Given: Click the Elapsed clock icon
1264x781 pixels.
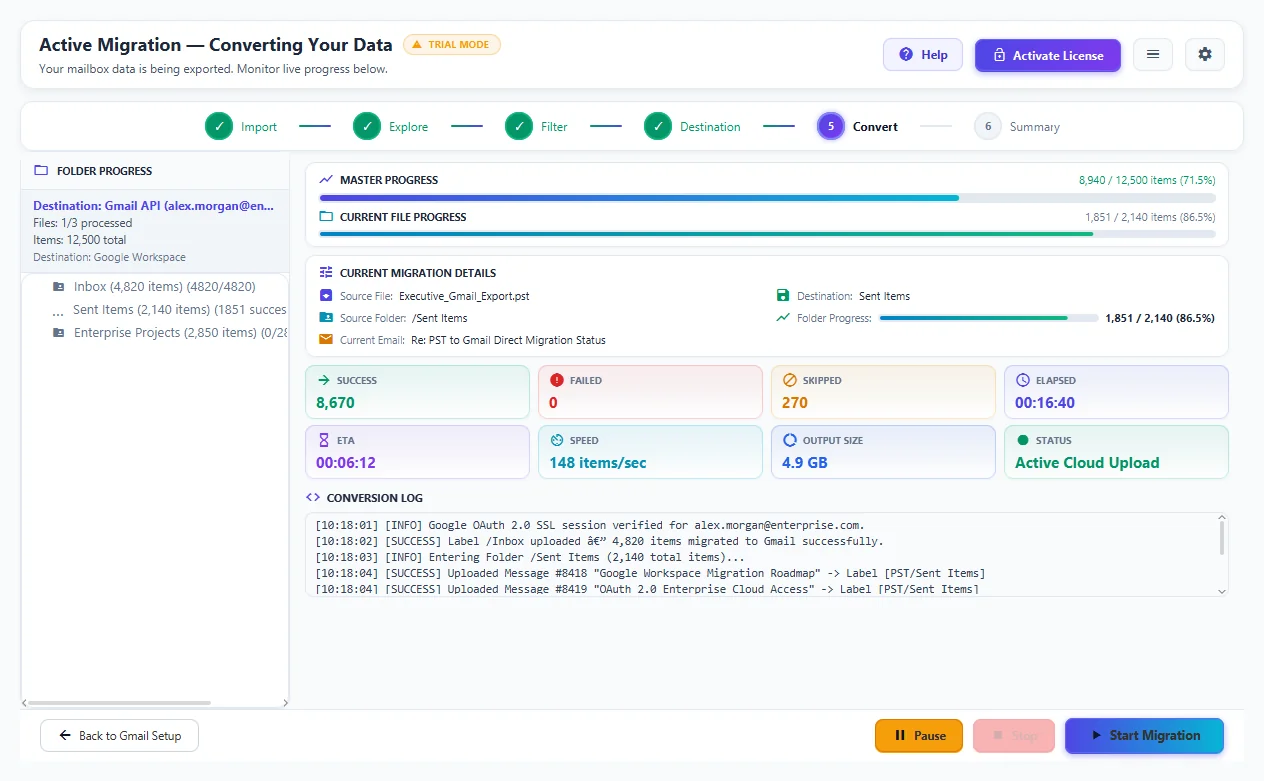Looking at the screenshot, I should pyautogui.click(x=1022, y=381).
